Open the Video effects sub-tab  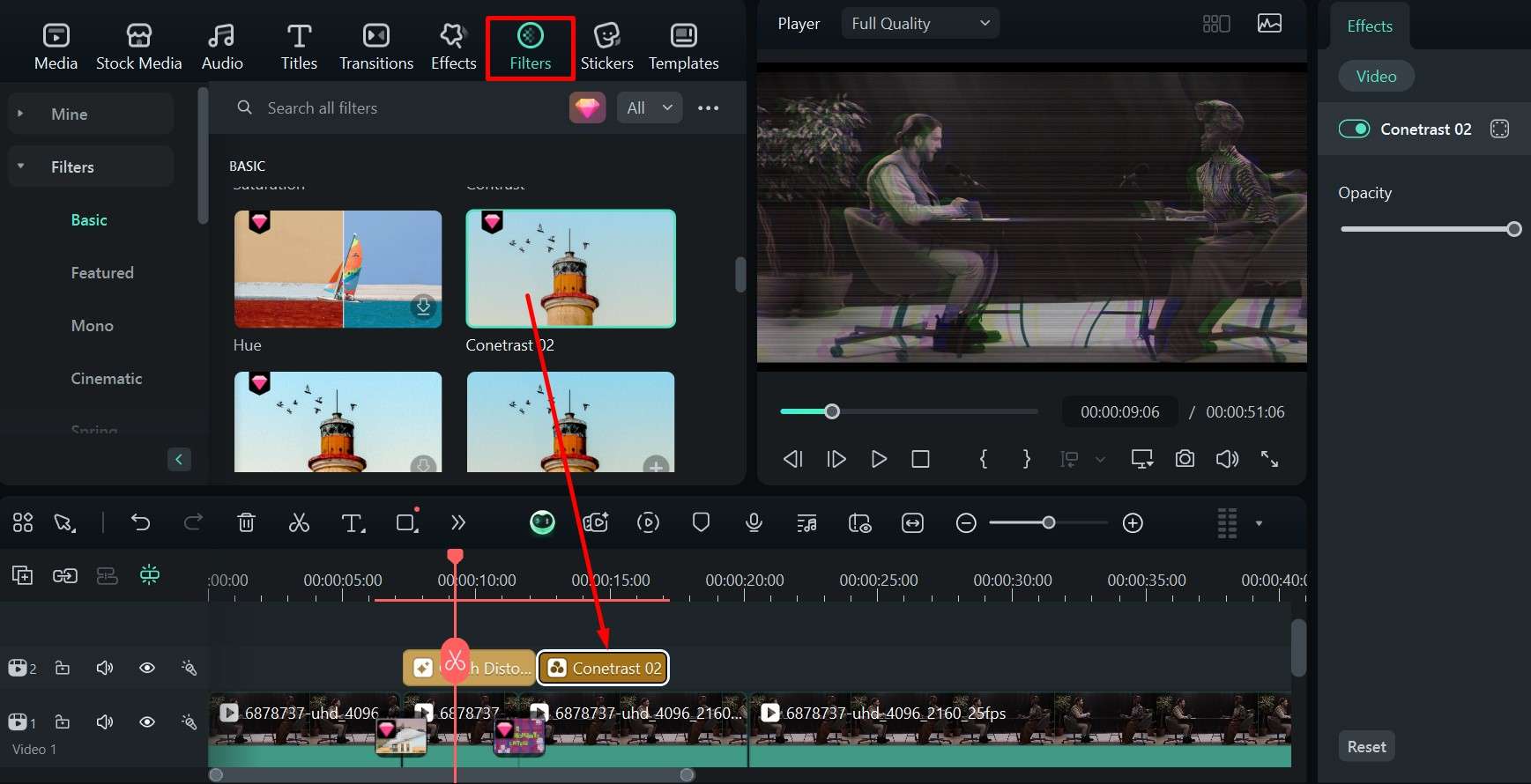(1376, 77)
